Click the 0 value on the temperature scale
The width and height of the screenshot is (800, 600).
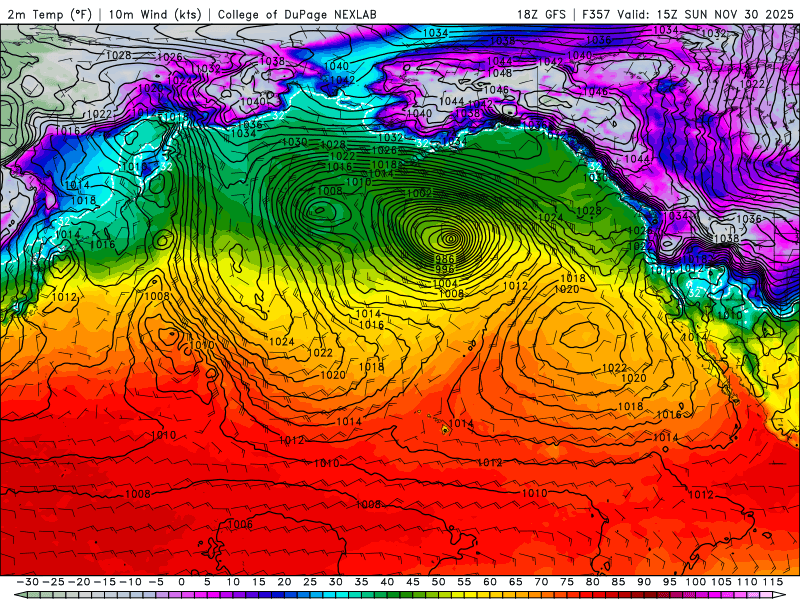pos(182,582)
